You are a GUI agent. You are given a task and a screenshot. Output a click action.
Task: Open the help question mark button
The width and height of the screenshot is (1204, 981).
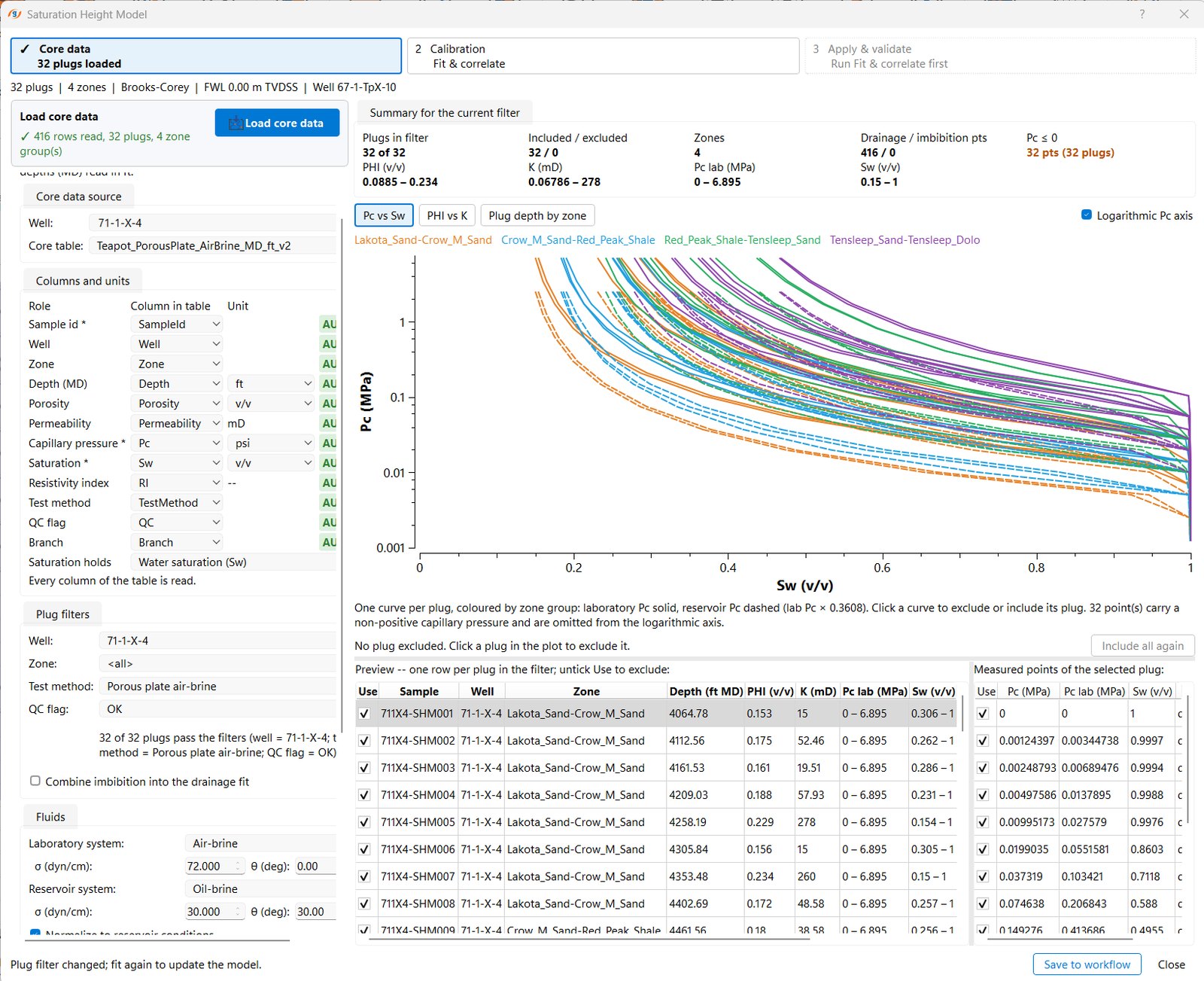pyautogui.click(x=1142, y=14)
